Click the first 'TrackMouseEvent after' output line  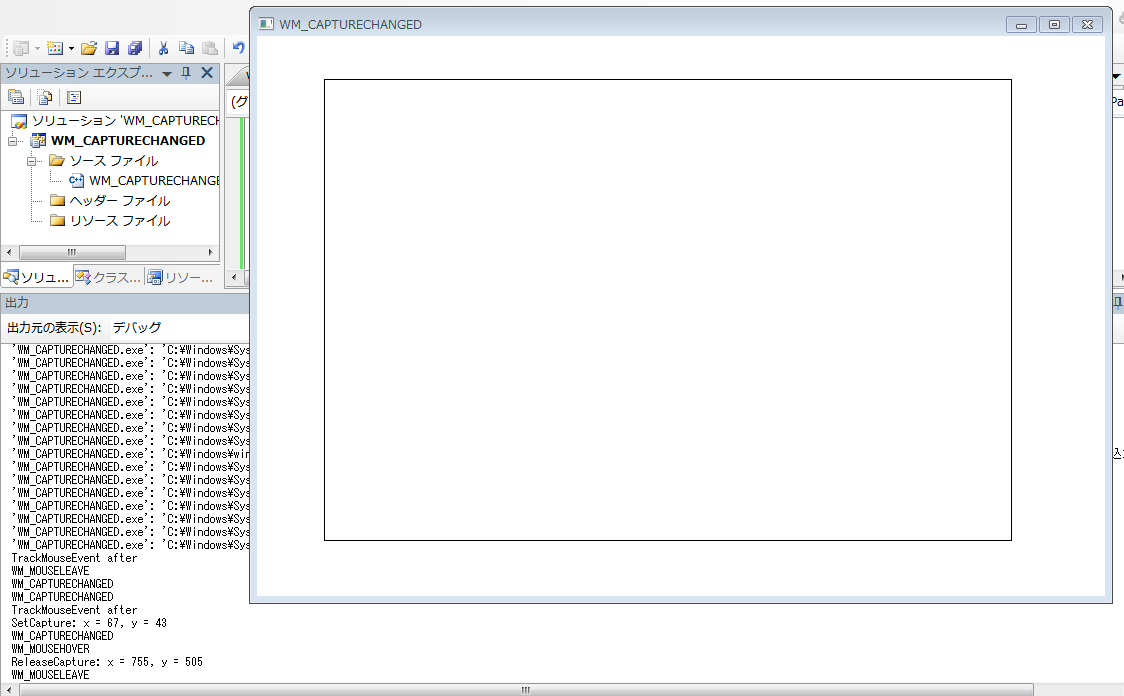click(x=74, y=558)
